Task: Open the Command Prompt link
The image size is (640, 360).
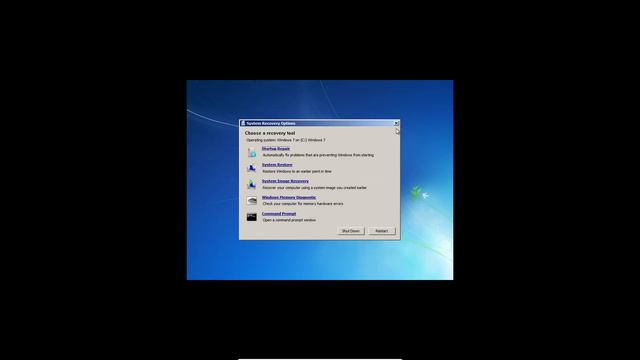Action: tap(279, 214)
